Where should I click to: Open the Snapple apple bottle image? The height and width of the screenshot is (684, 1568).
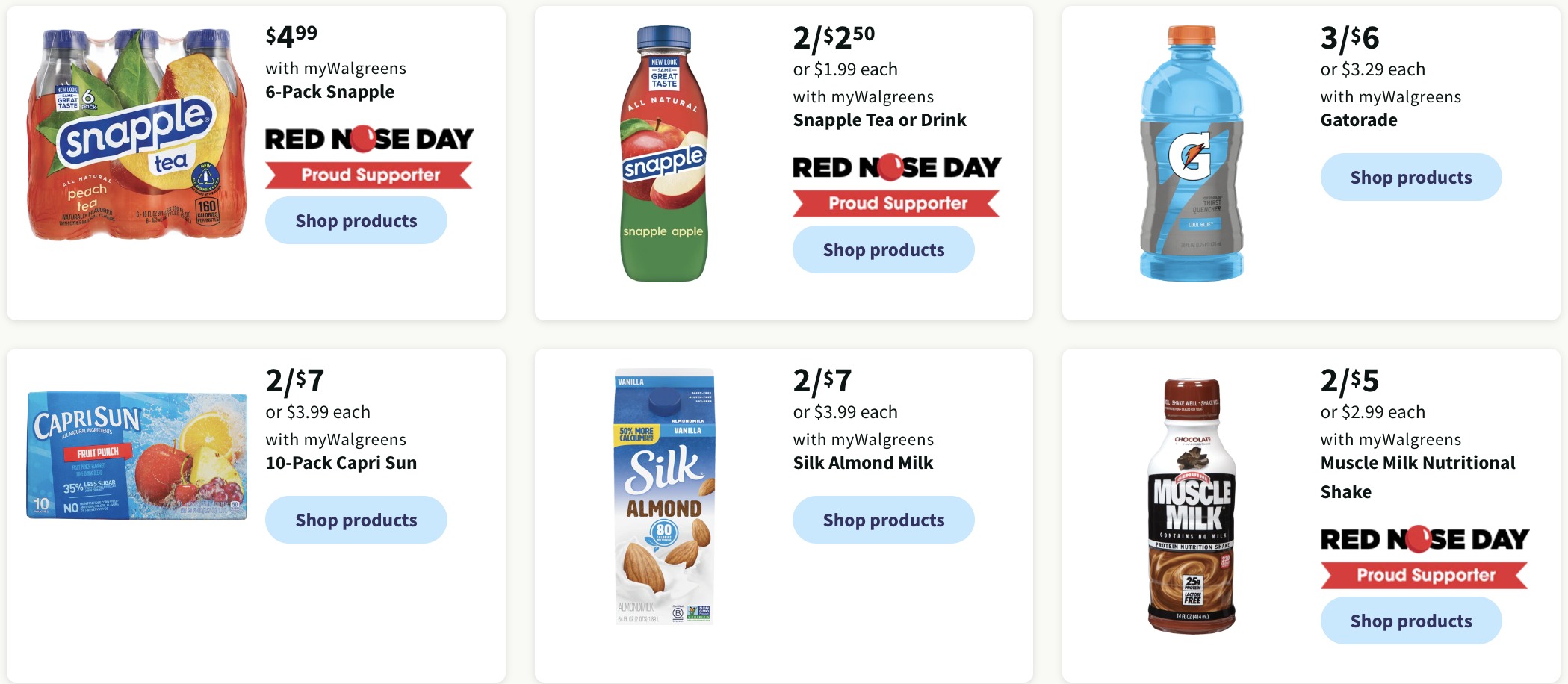coord(664,154)
